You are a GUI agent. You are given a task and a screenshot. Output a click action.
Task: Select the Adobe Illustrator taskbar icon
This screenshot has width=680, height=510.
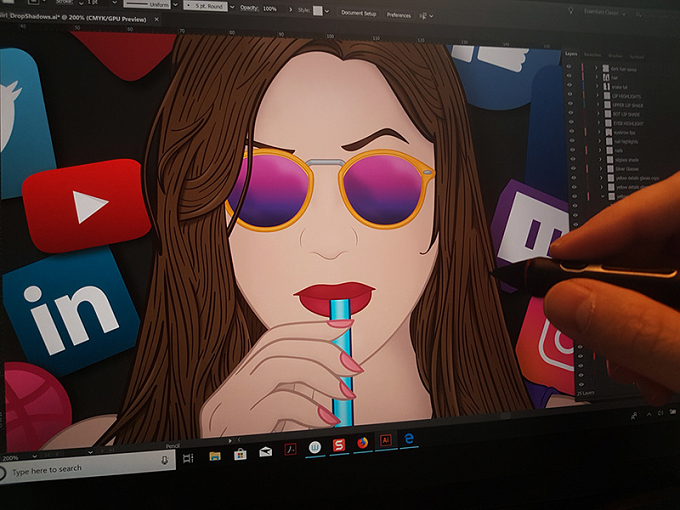[x=386, y=441]
